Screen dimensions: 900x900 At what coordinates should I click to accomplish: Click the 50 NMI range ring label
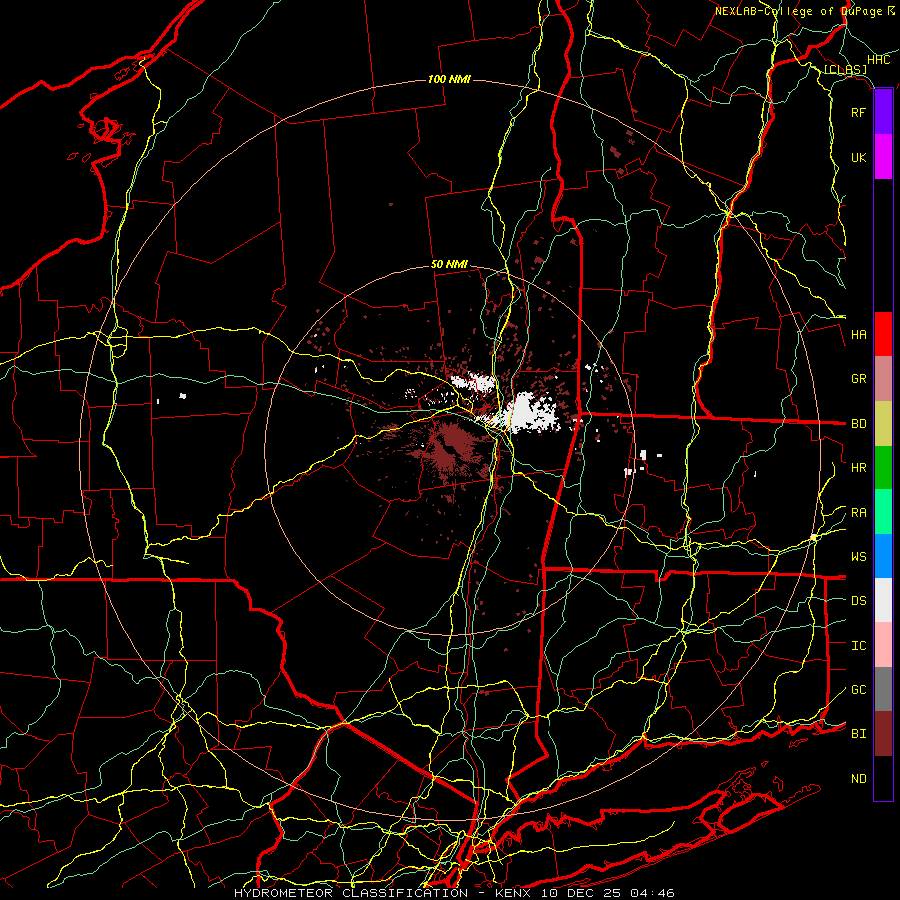click(449, 265)
